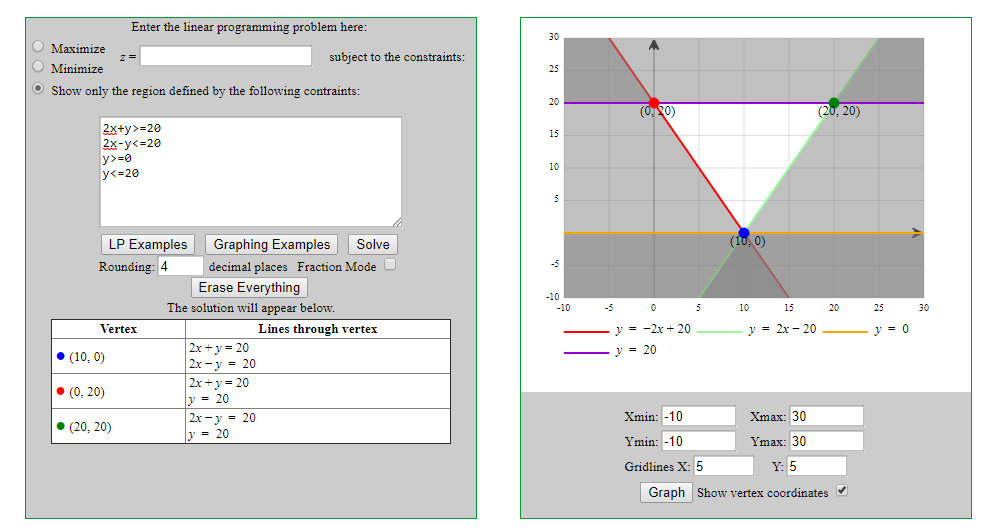Toggle Show vertex coordinates checkbox
Image resolution: width=989 pixels, height=531 pixels.
click(842, 491)
